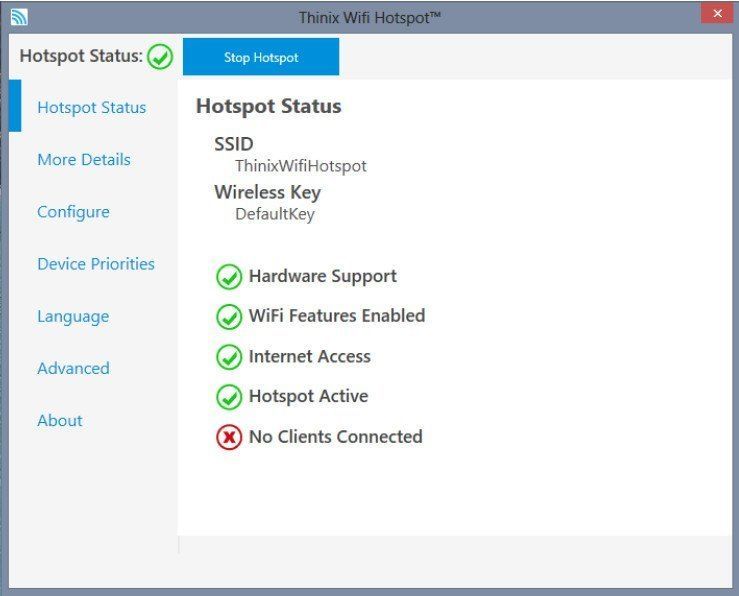
Task: Click the Internet Access green check icon
Action: [x=229, y=357]
